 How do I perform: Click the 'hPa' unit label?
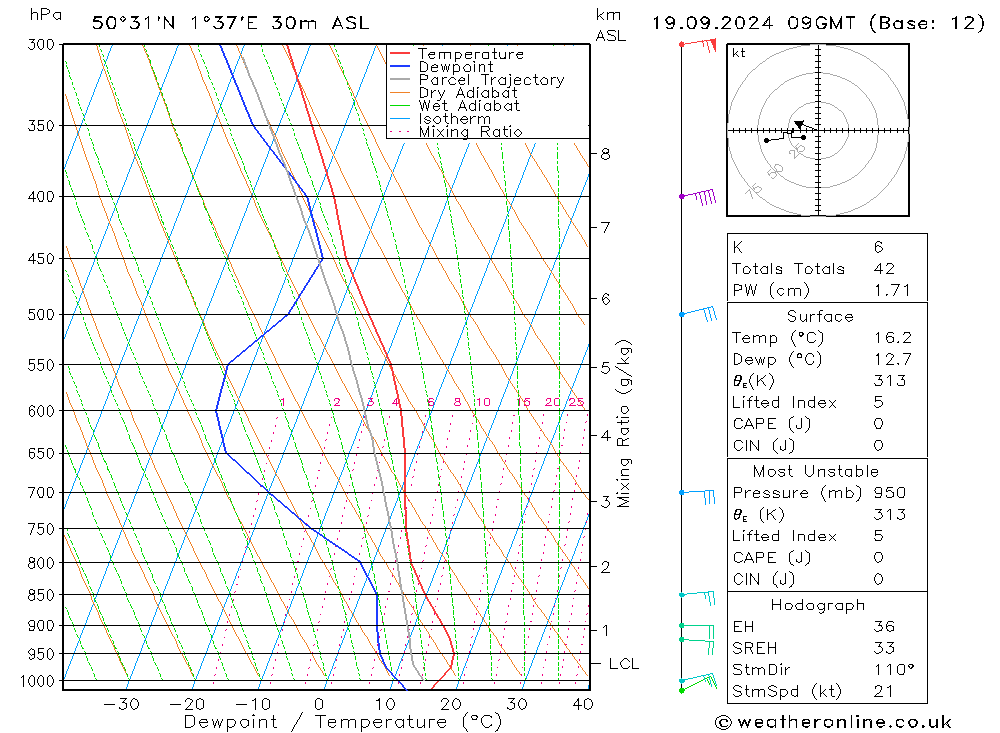tap(45, 15)
